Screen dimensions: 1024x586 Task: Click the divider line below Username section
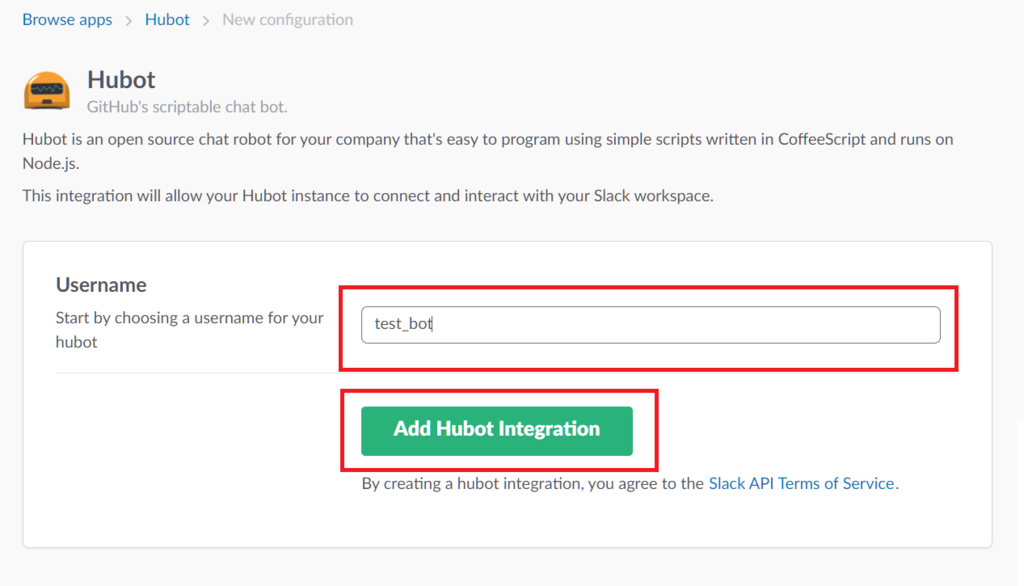point(196,373)
